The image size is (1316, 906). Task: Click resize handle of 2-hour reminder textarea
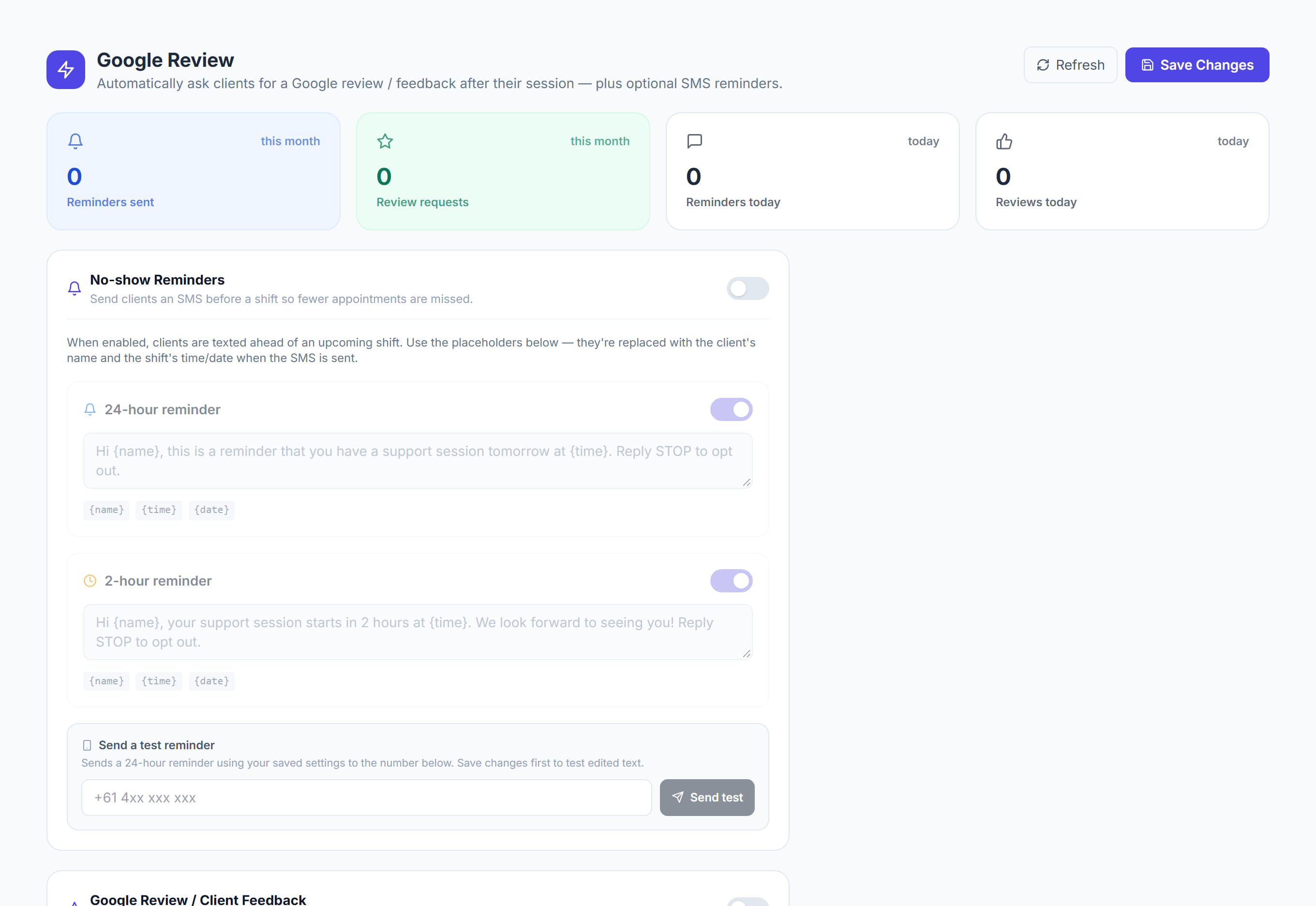click(x=746, y=654)
